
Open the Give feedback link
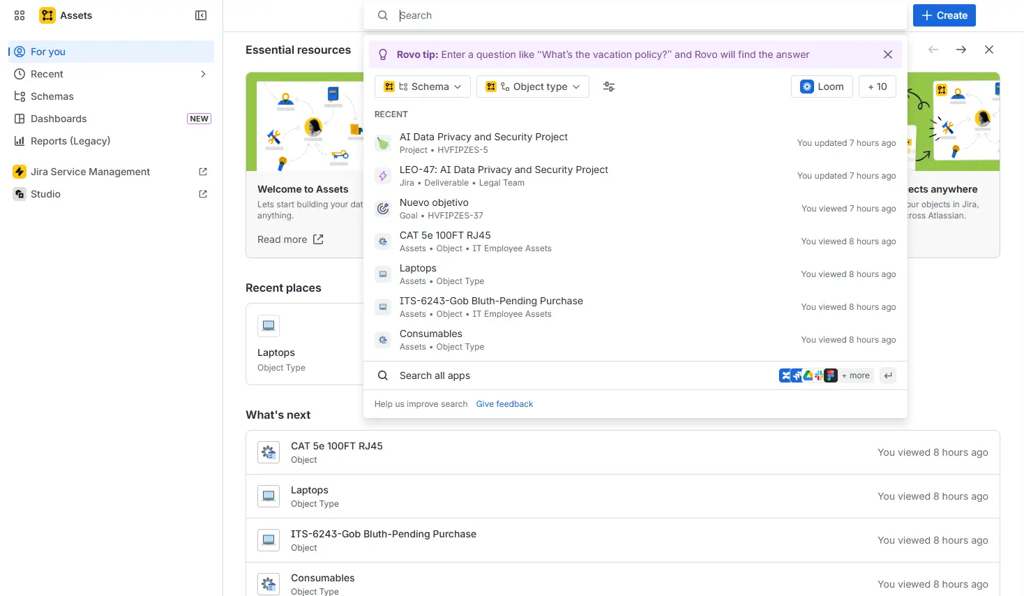tap(504, 403)
